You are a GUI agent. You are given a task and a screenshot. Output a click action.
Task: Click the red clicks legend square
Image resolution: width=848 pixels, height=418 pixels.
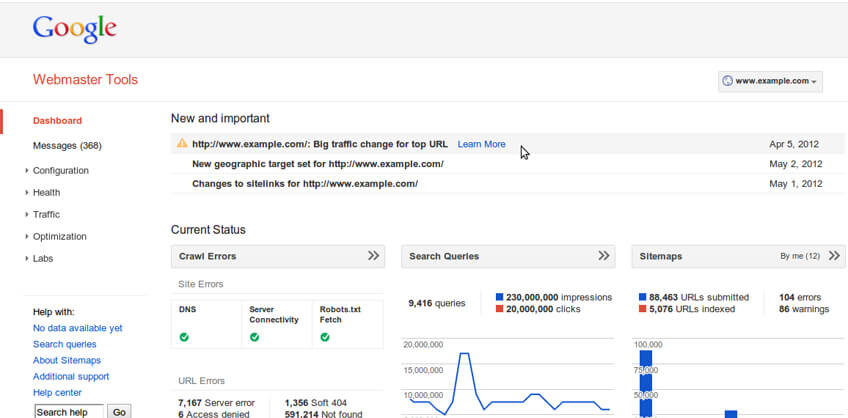click(x=499, y=309)
